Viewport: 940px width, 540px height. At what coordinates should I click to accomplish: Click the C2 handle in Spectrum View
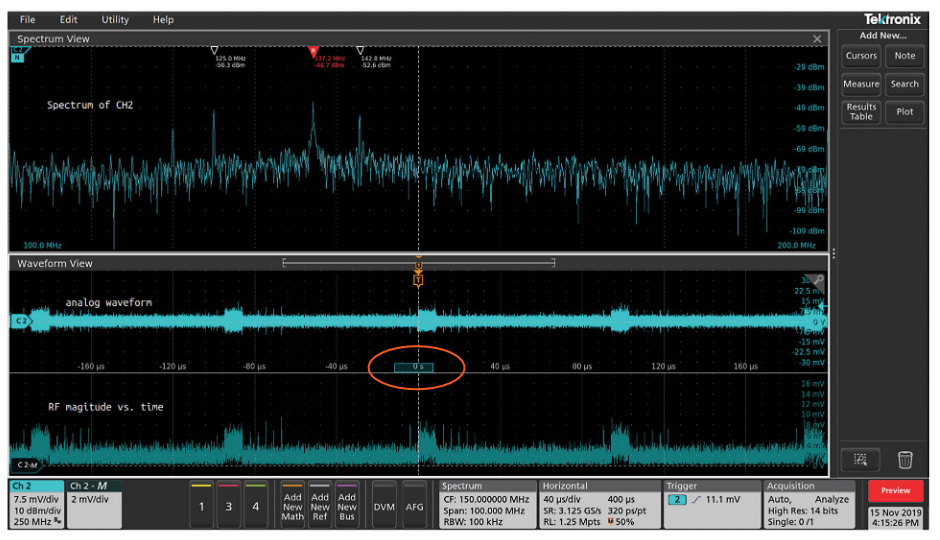click(19, 54)
